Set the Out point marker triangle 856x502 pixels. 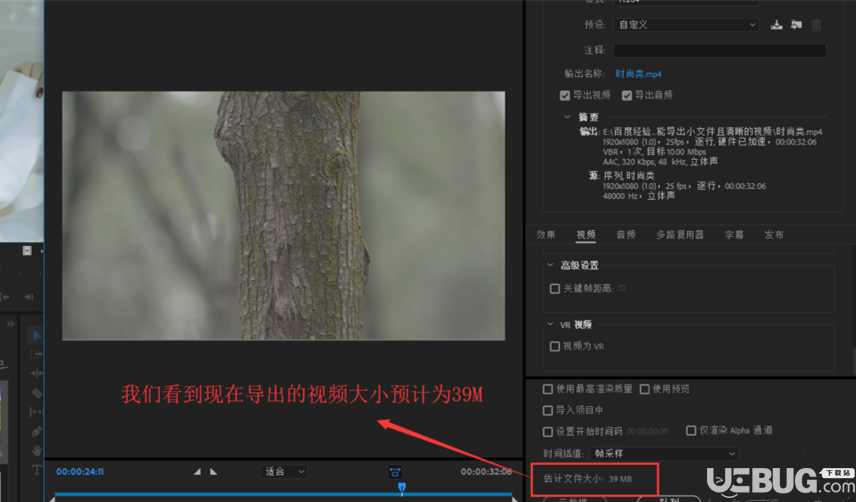[x=213, y=471]
